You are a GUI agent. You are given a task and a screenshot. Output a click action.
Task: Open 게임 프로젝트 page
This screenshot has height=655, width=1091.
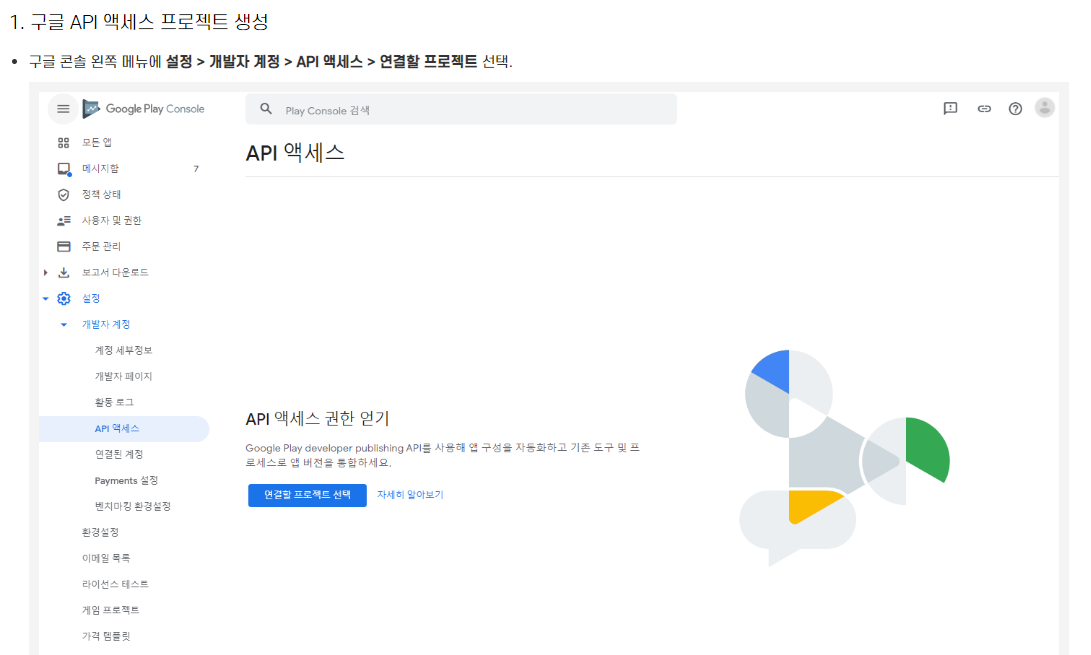[111, 610]
